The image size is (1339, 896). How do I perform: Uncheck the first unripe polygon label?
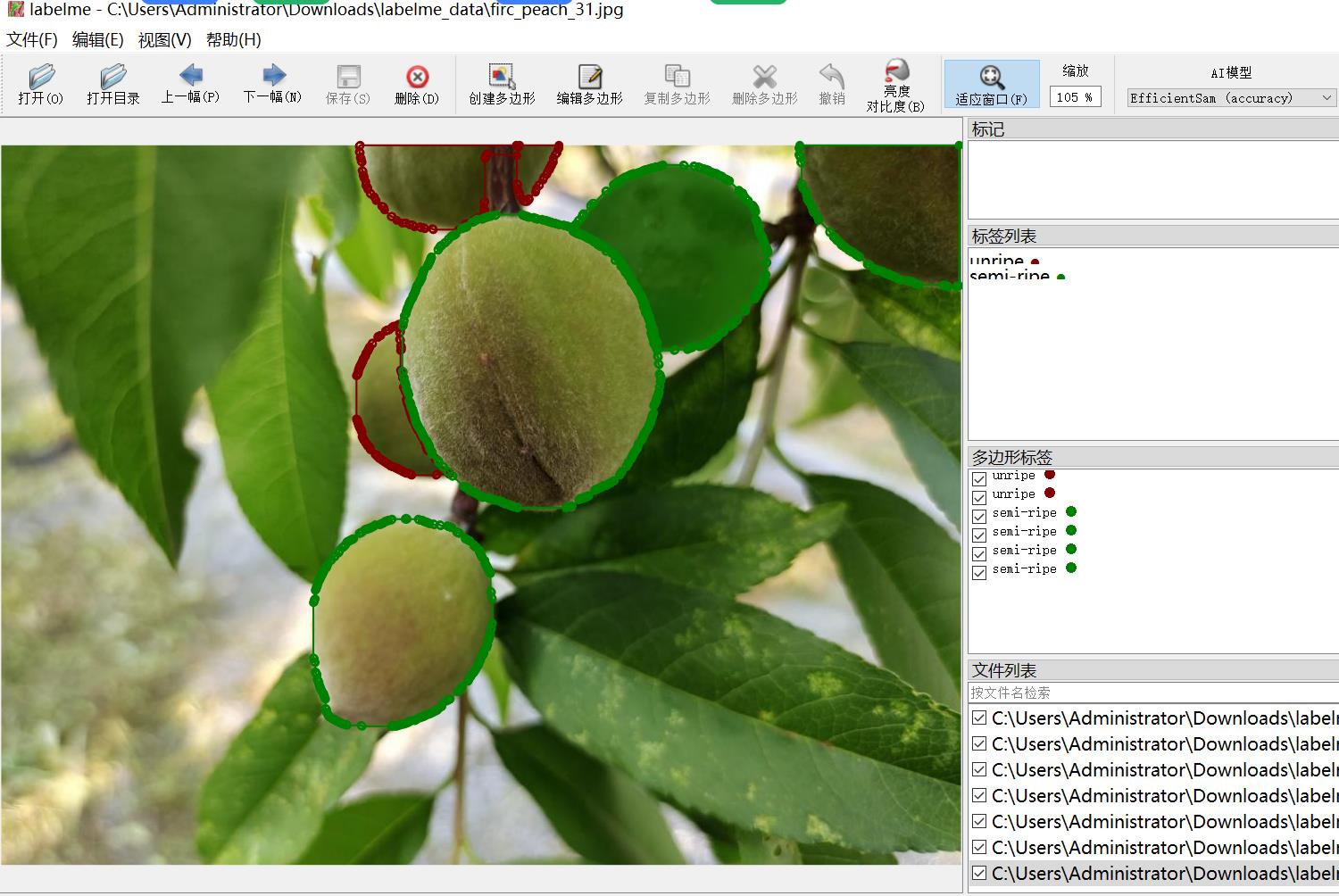coord(979,478)
